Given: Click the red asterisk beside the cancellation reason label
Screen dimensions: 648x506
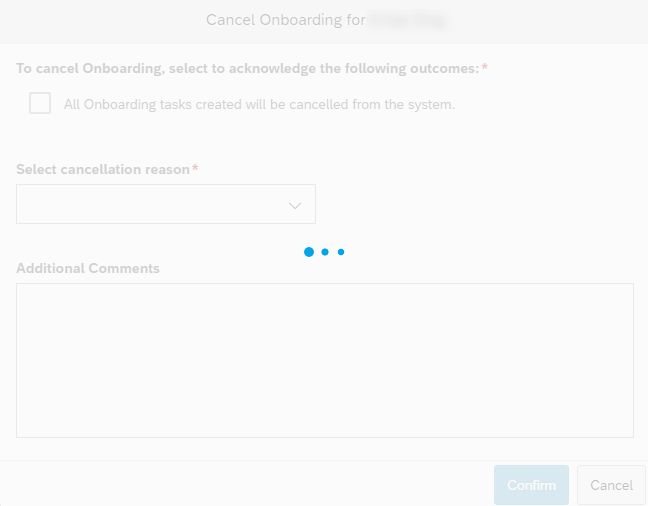Looking at the screenshot, I should 195,167.
